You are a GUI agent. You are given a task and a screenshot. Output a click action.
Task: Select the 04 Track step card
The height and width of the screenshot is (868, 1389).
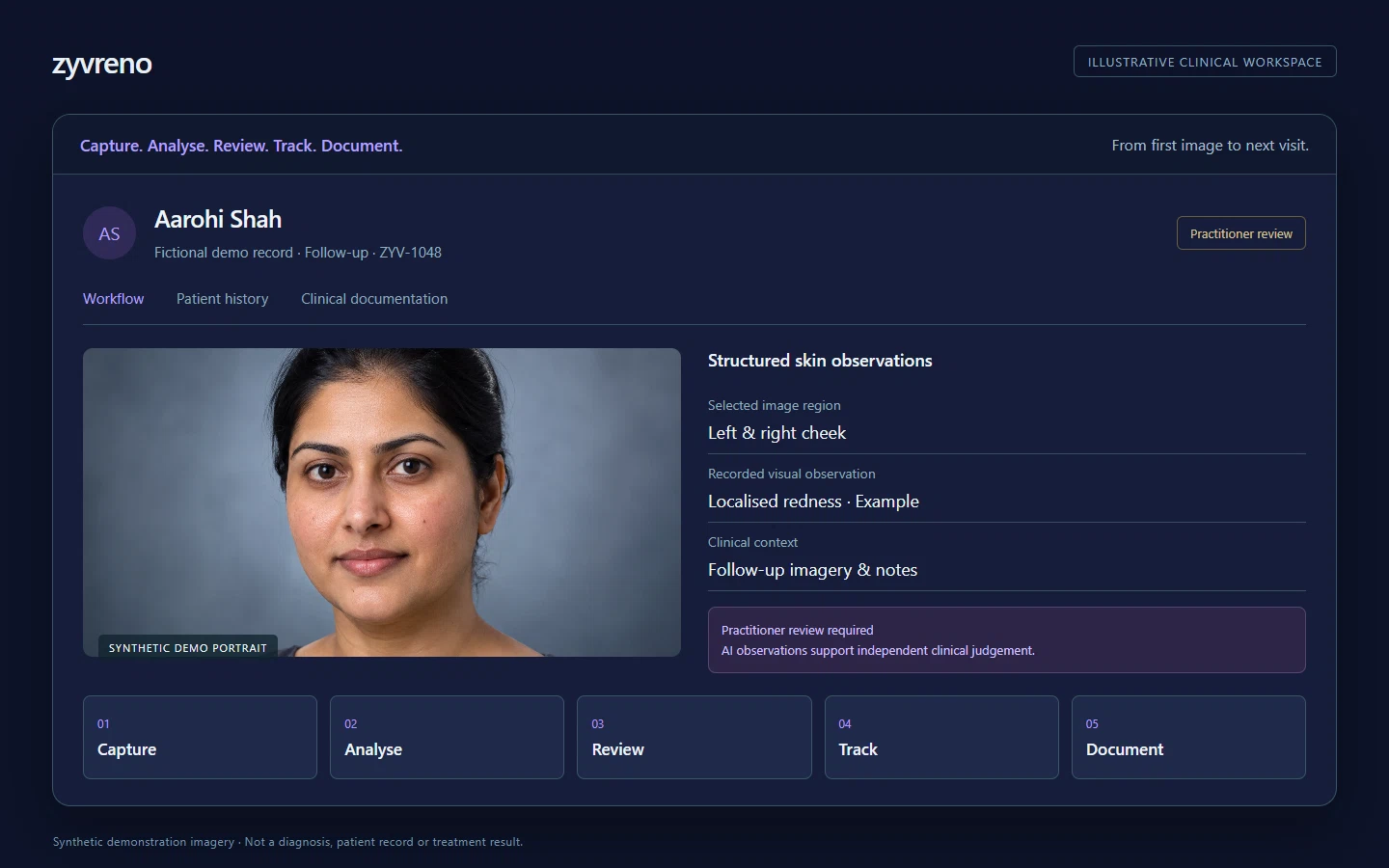941,737
